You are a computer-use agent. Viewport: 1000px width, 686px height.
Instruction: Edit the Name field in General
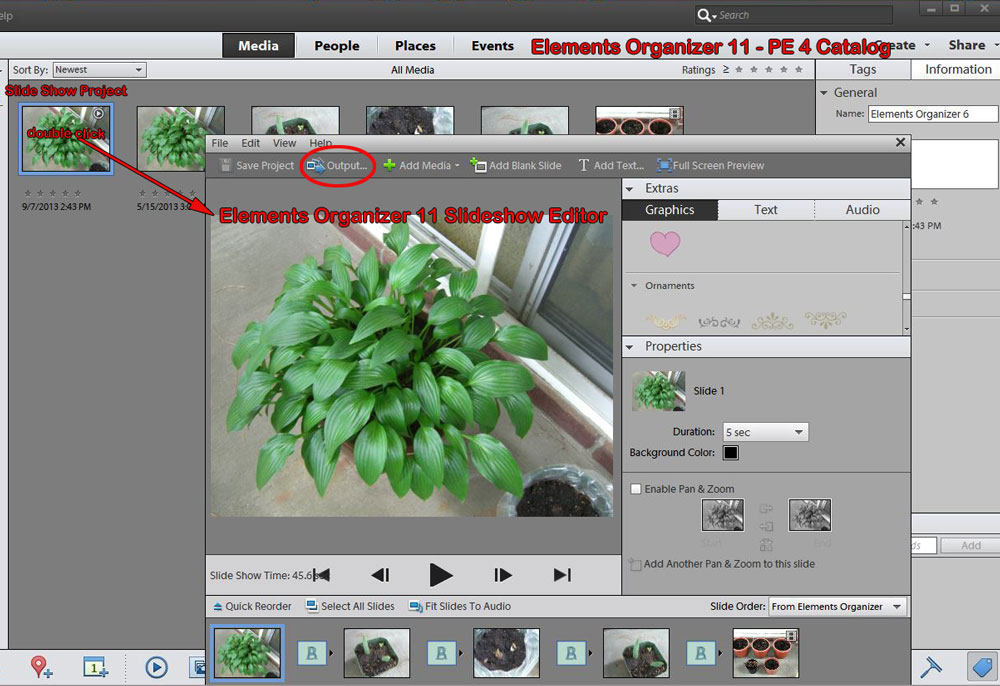click(932, 114)
